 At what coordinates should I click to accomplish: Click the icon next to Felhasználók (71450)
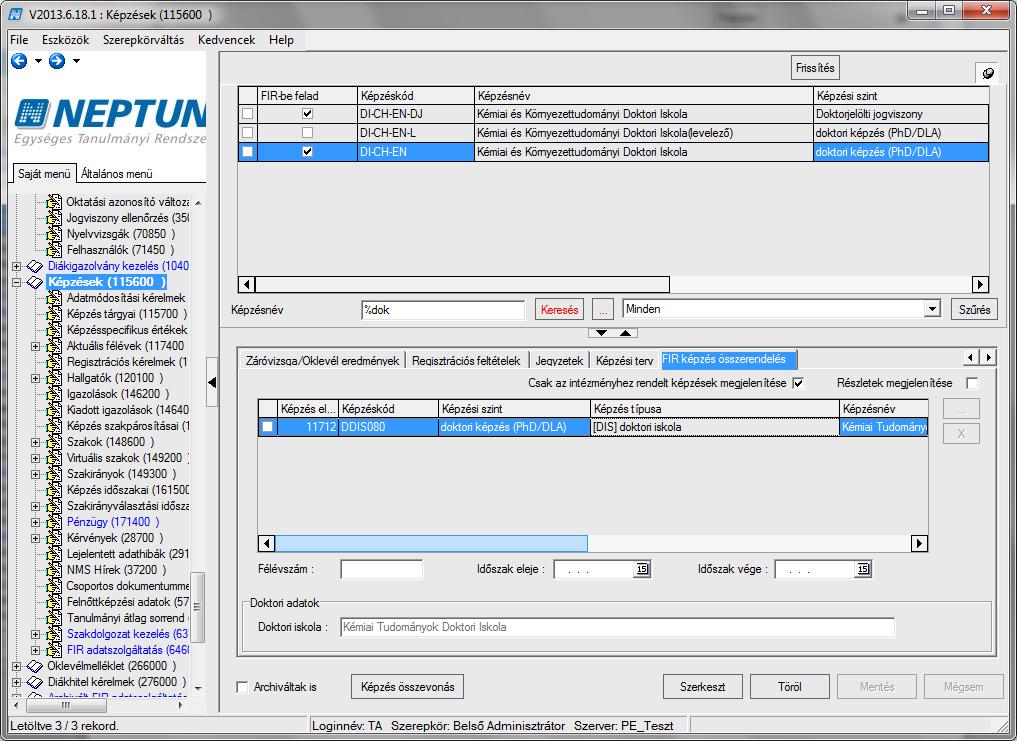point(54,250)
